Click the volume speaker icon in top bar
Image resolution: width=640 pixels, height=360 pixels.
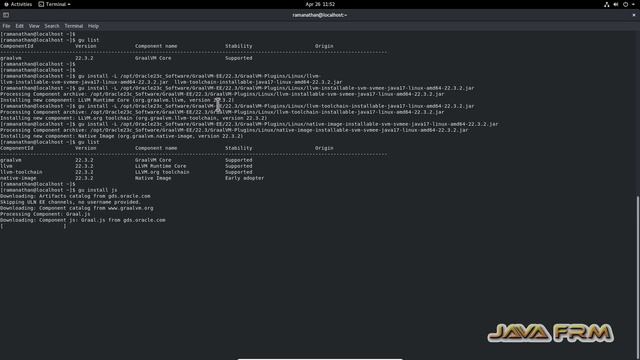[x=616, y=4]
